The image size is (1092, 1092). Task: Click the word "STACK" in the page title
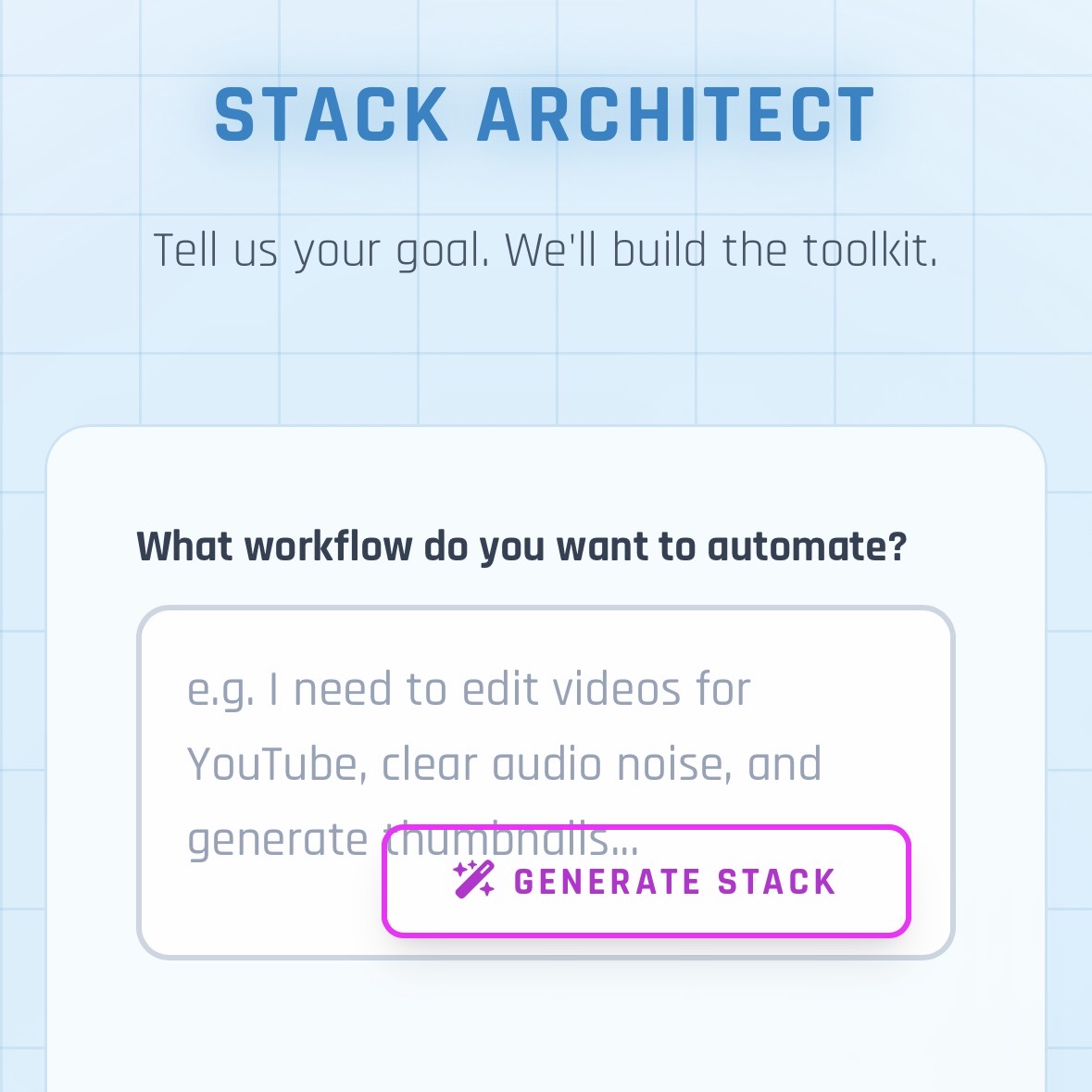coord(332,117)
